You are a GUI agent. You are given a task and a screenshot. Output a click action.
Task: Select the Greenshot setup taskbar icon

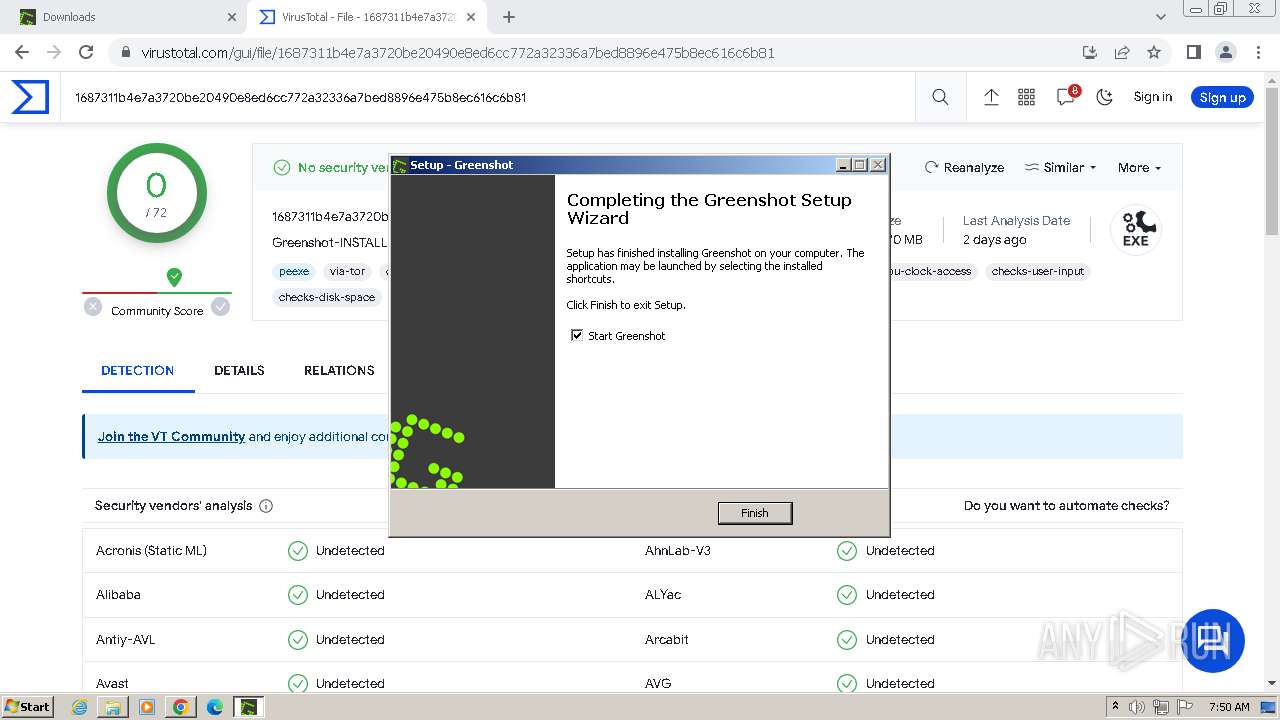[248, 707]
